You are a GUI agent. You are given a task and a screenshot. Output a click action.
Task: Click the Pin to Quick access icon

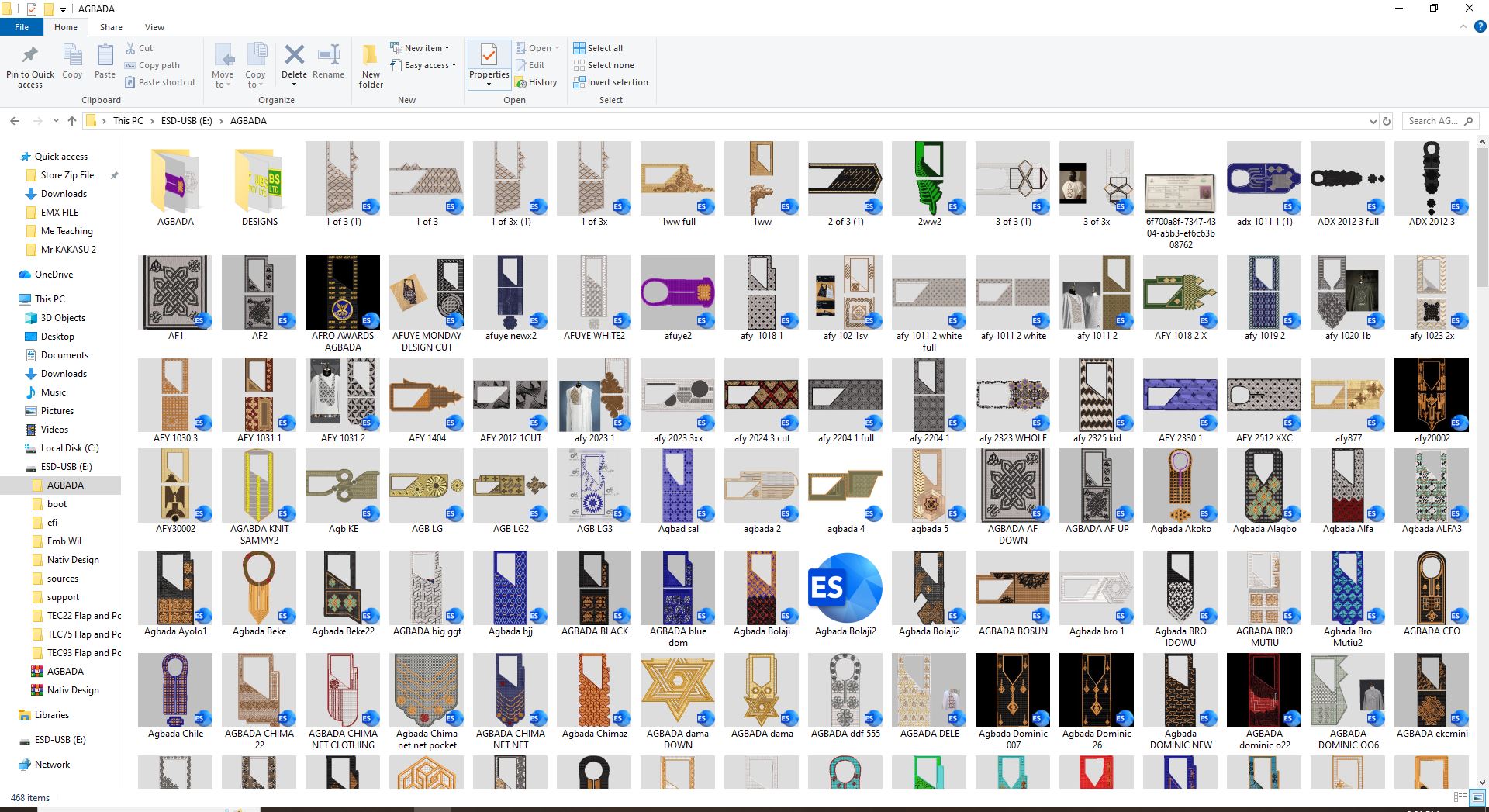coord(29,55)
